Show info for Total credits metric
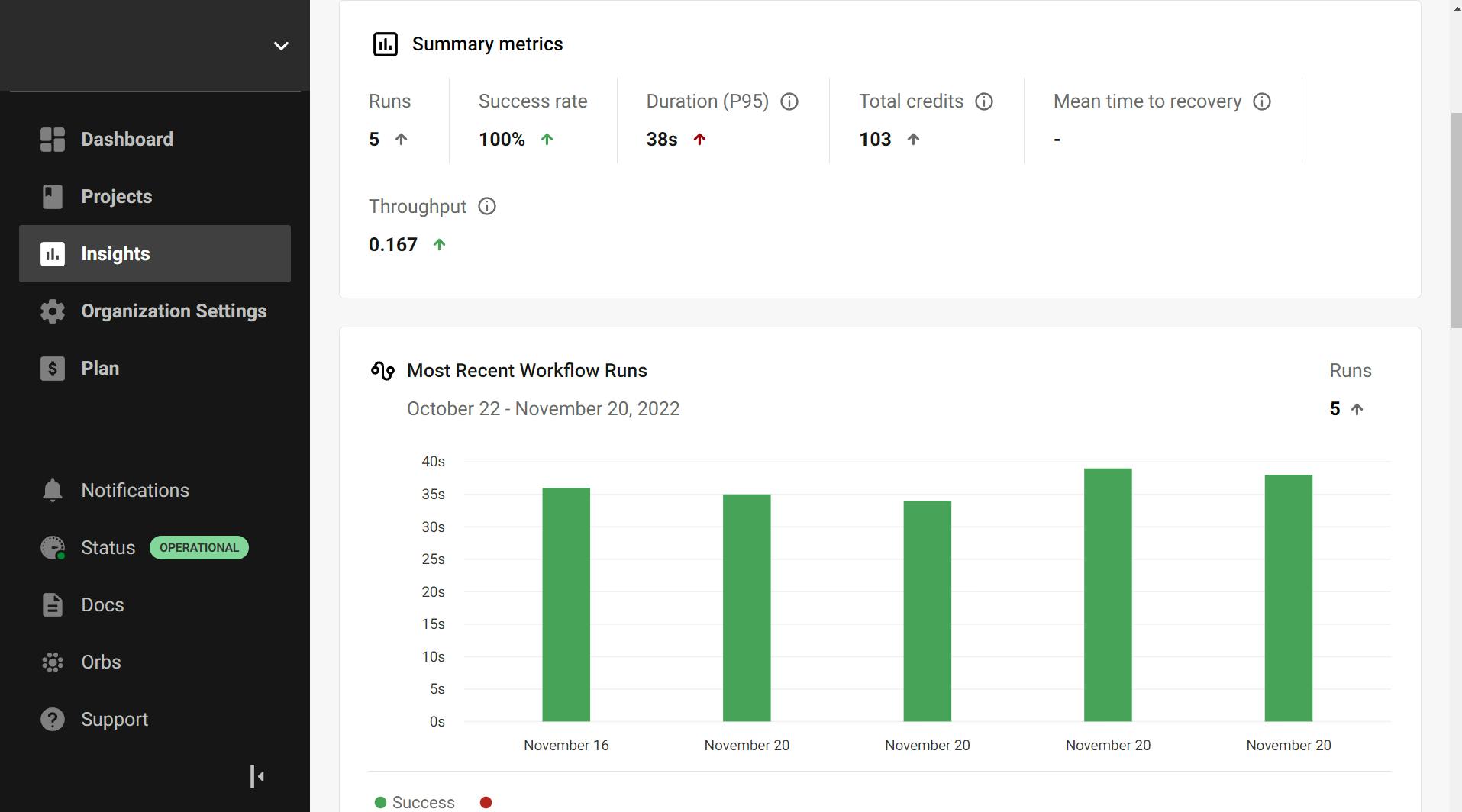 (984, 101)
